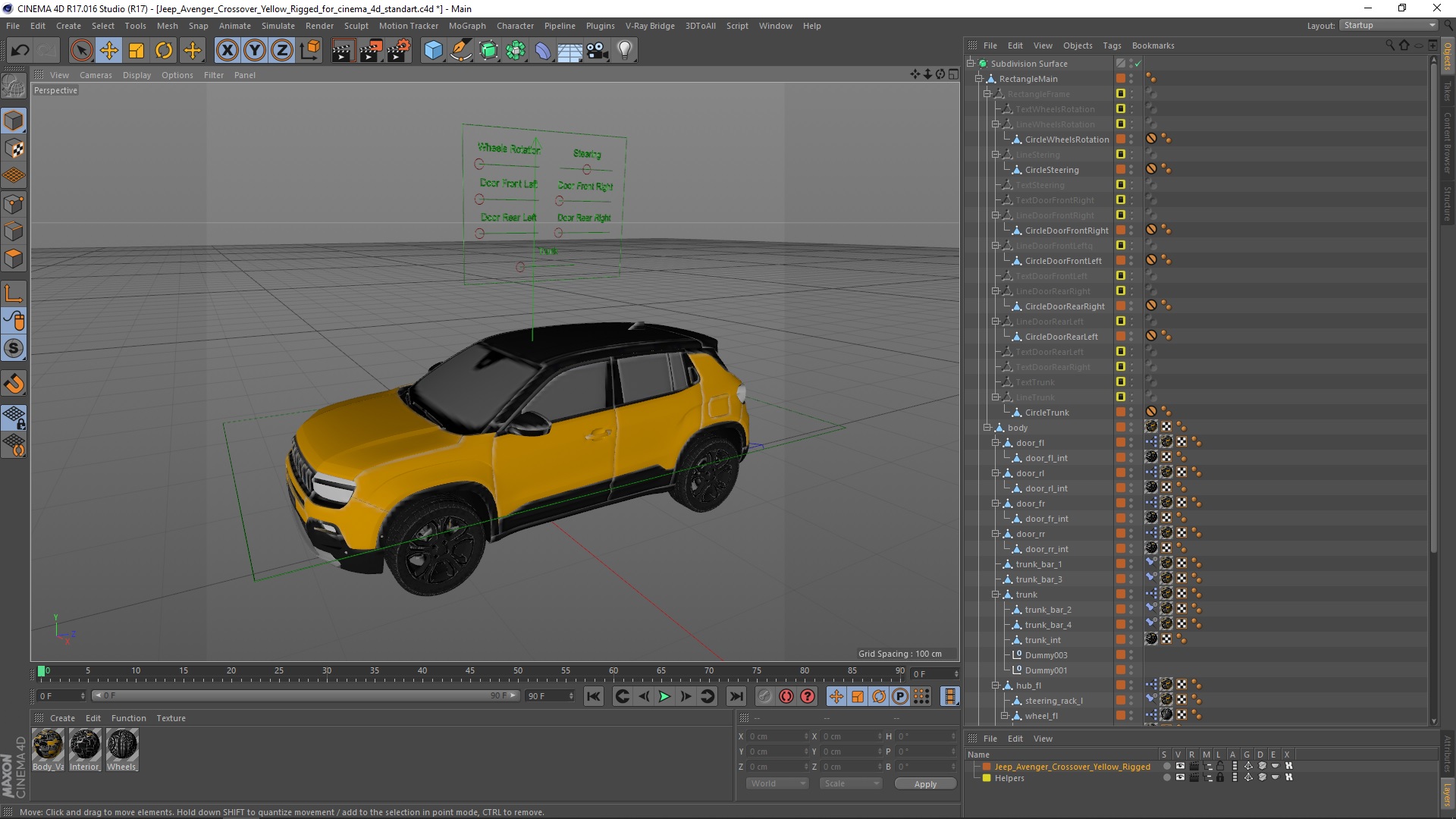
Task: Switch to Edges mode
Action: pyautogui.click(x=14, y=231)
